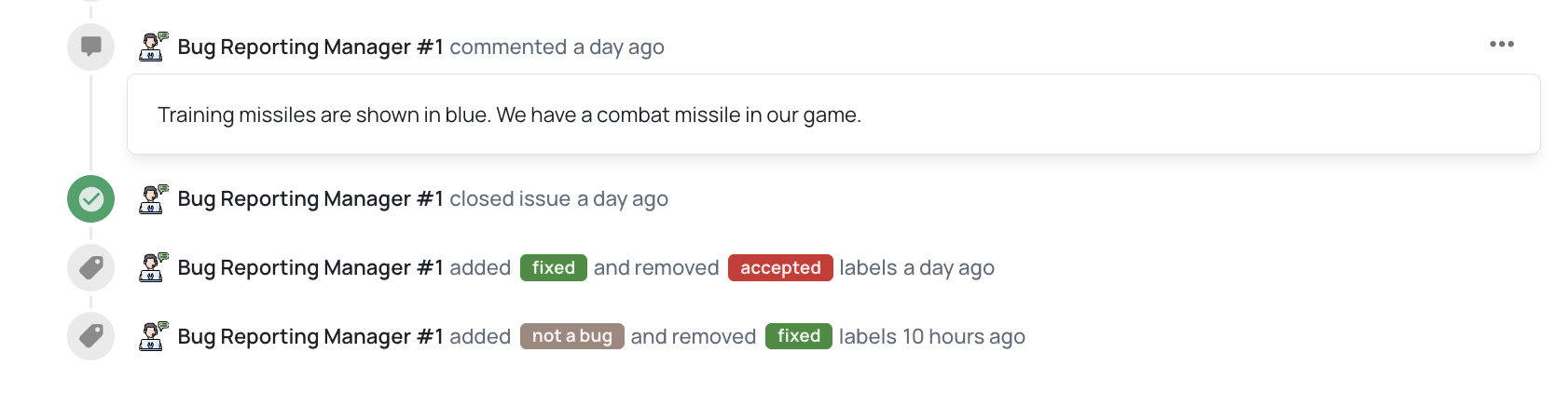Select the not a bug label

point(571,336)
